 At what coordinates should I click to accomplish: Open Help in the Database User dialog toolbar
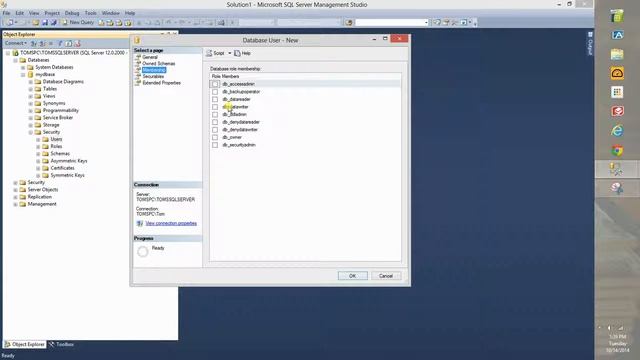click(x=242, y=53)
